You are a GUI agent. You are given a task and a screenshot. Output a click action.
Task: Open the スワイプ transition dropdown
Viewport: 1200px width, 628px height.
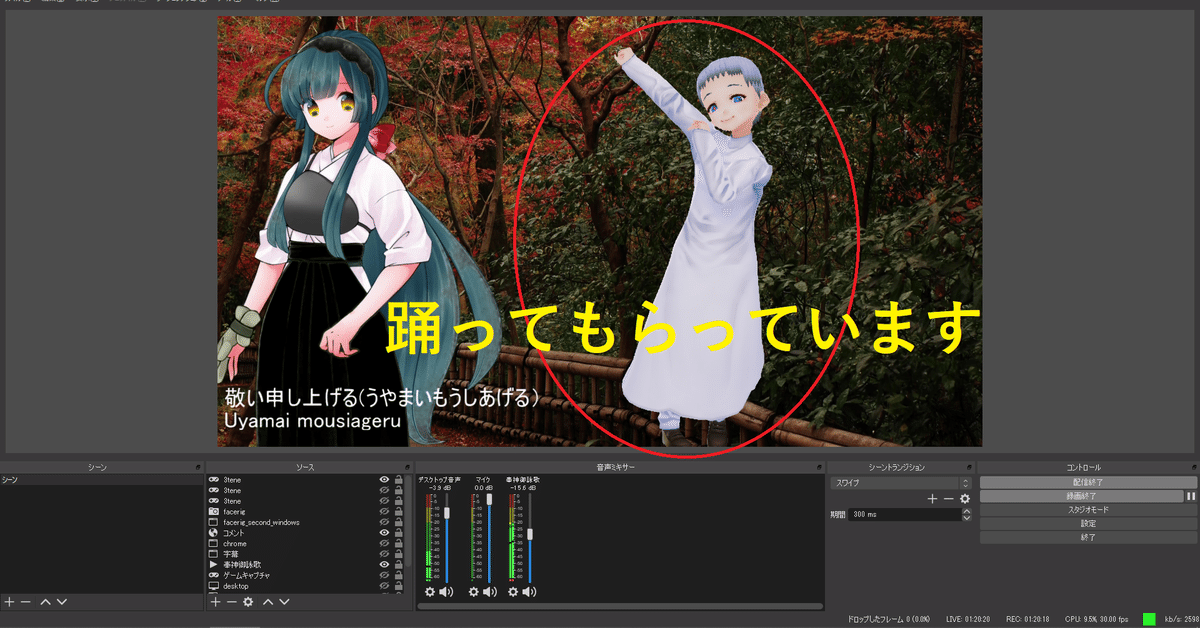coord(901,483)
